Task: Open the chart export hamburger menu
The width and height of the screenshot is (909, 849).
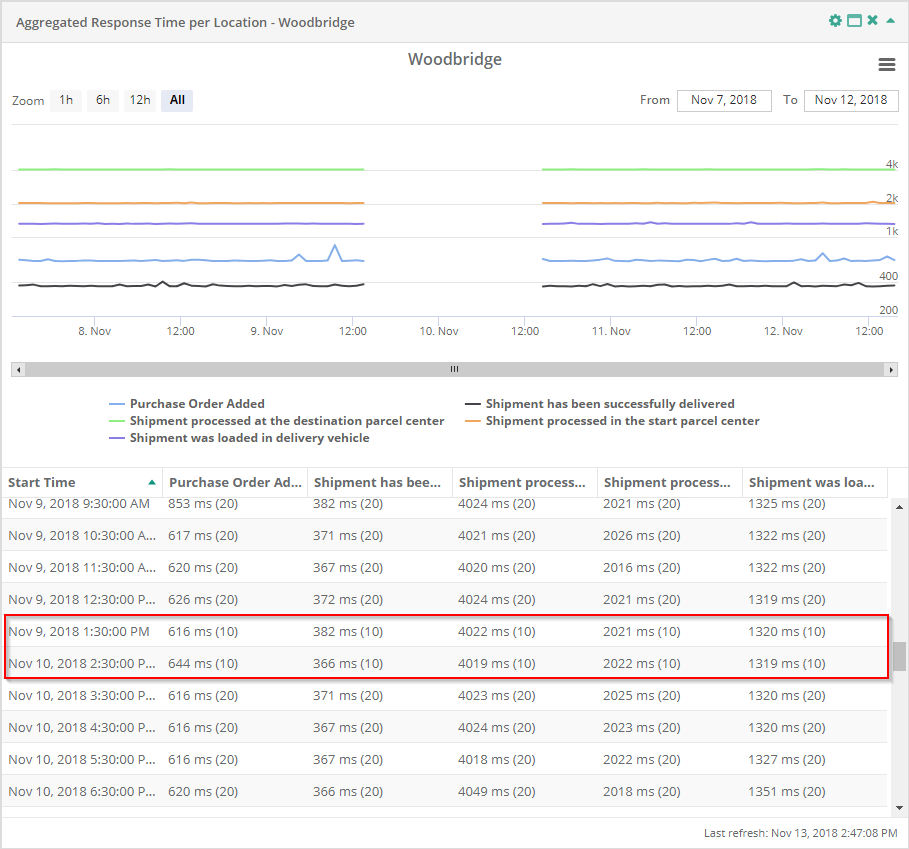Action: pos(887,63)
